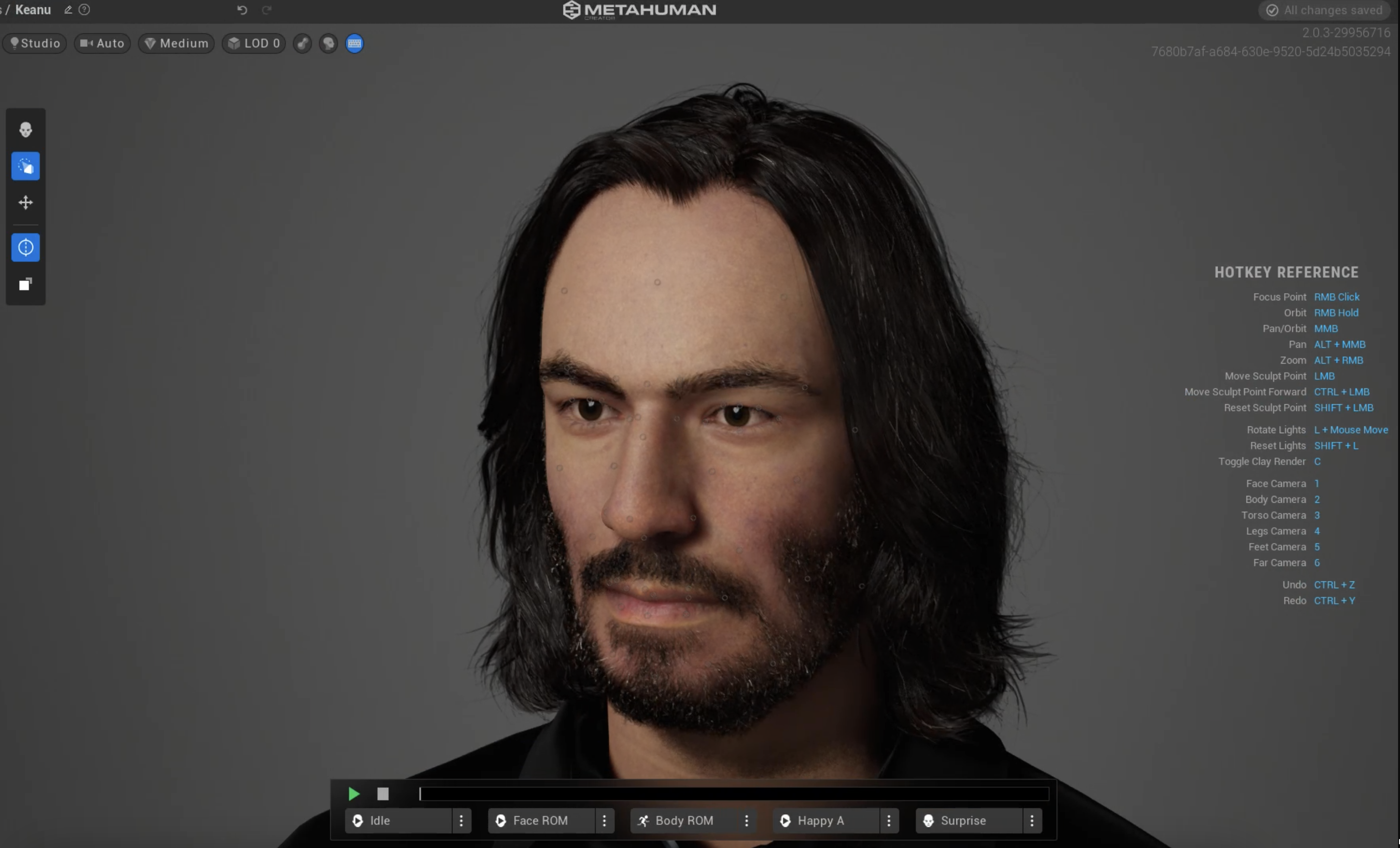The width and height of the screenshot is (1400, 848).
Task: Open the Medium quality dropdown
Action: [176, 43]
